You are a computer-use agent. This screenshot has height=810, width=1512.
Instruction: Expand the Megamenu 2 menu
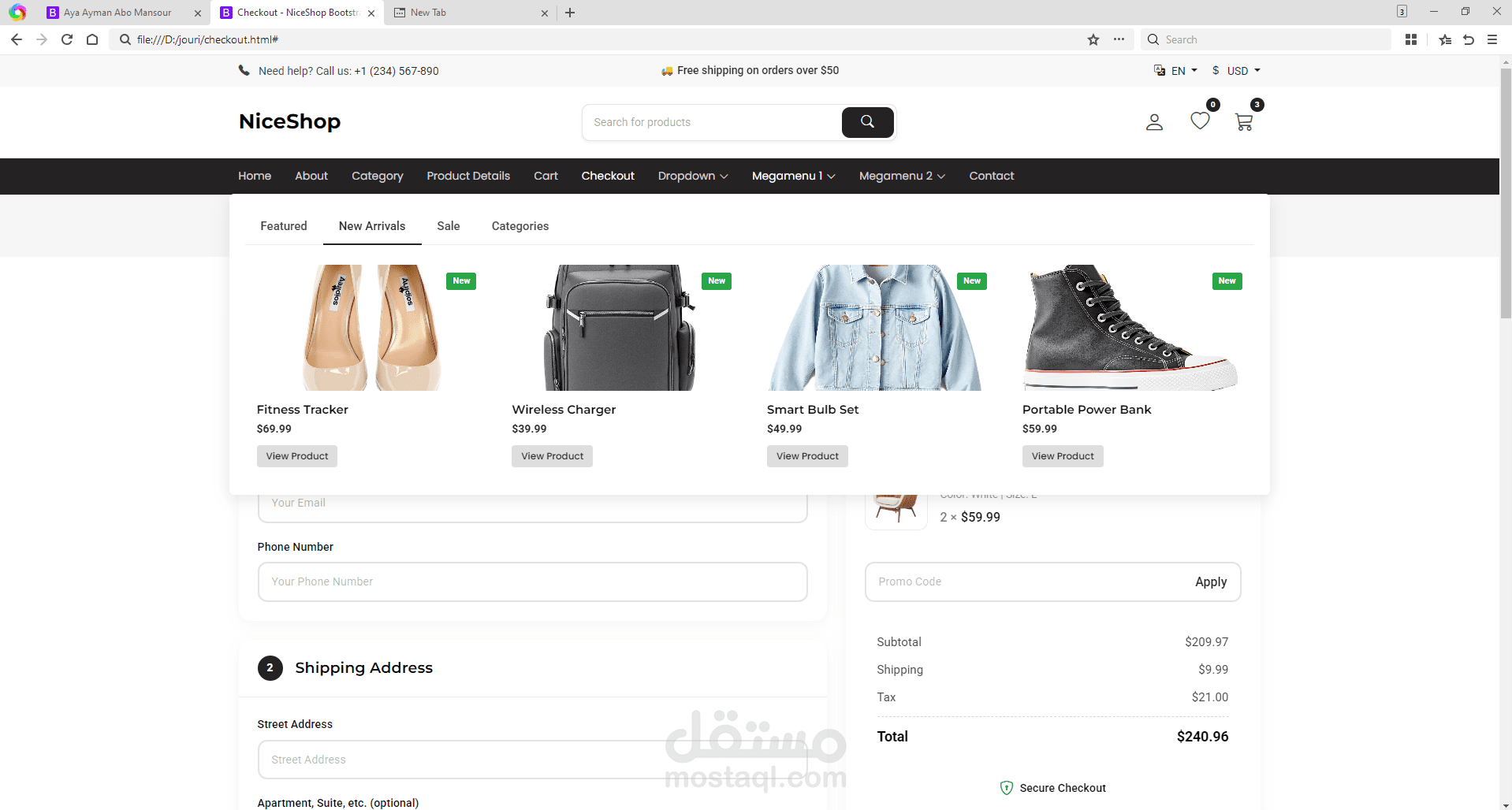pos(902,176)
